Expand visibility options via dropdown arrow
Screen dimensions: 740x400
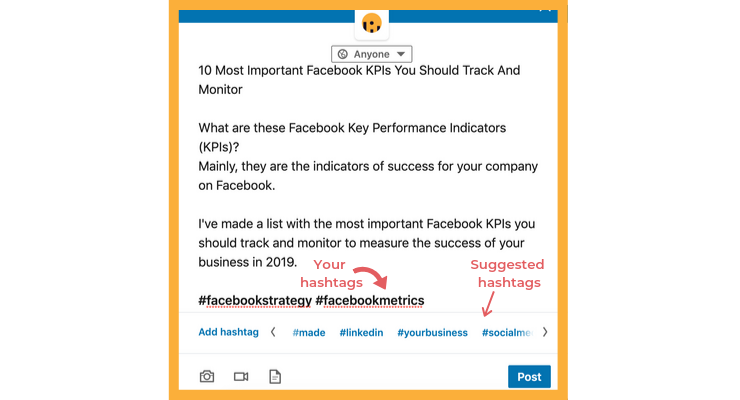[401, 54]
